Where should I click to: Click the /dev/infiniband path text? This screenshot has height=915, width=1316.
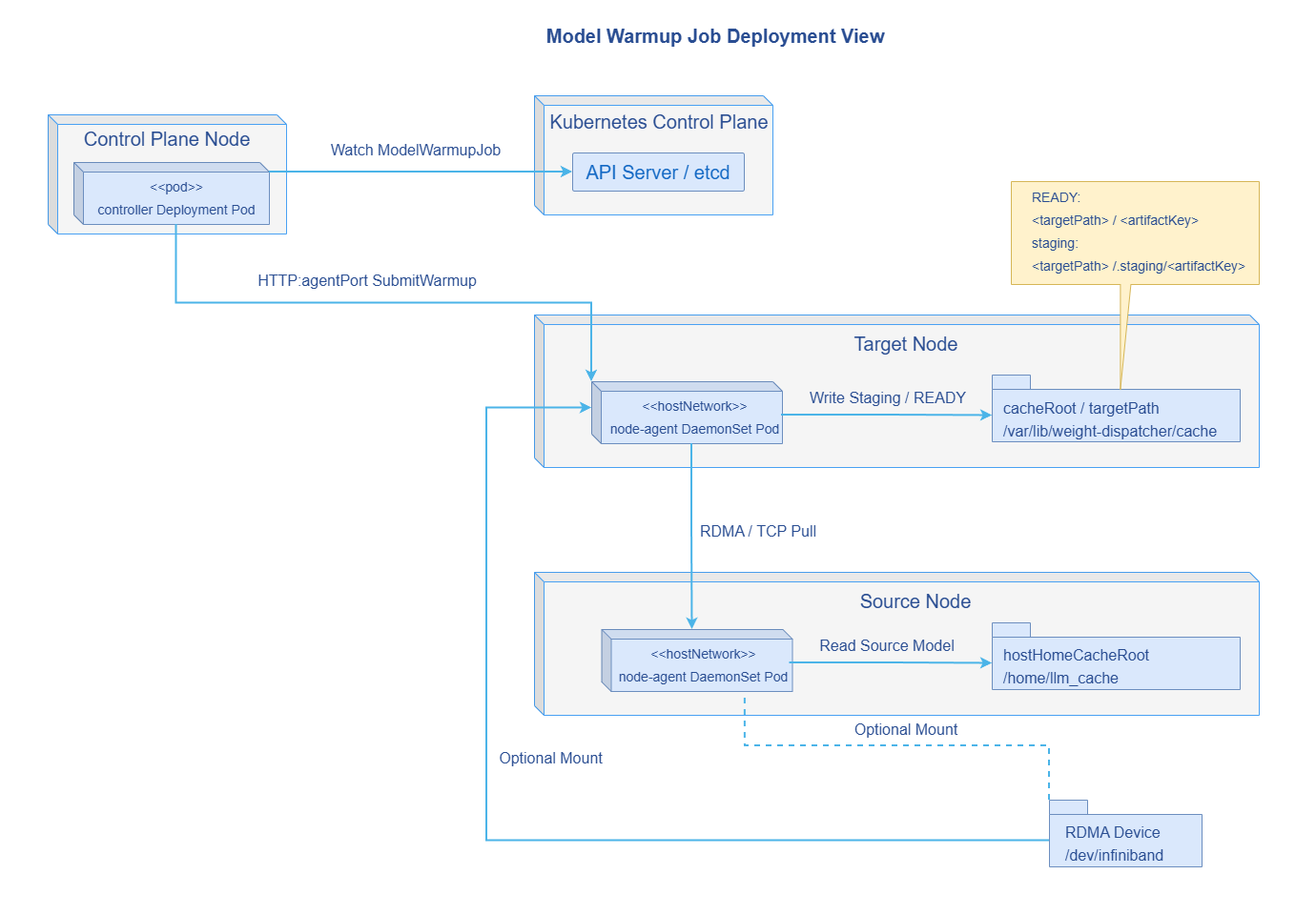[x=1114, y=855]
